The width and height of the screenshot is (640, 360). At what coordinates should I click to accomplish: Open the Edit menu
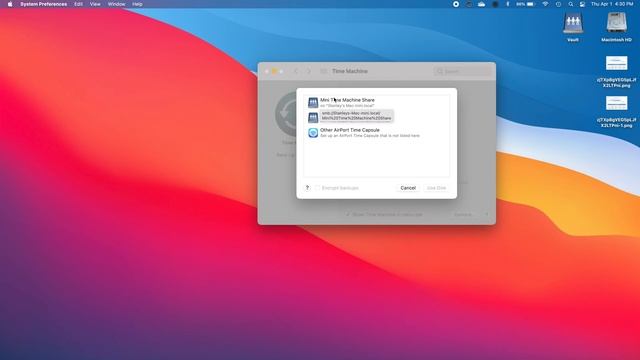click(78, 4)
